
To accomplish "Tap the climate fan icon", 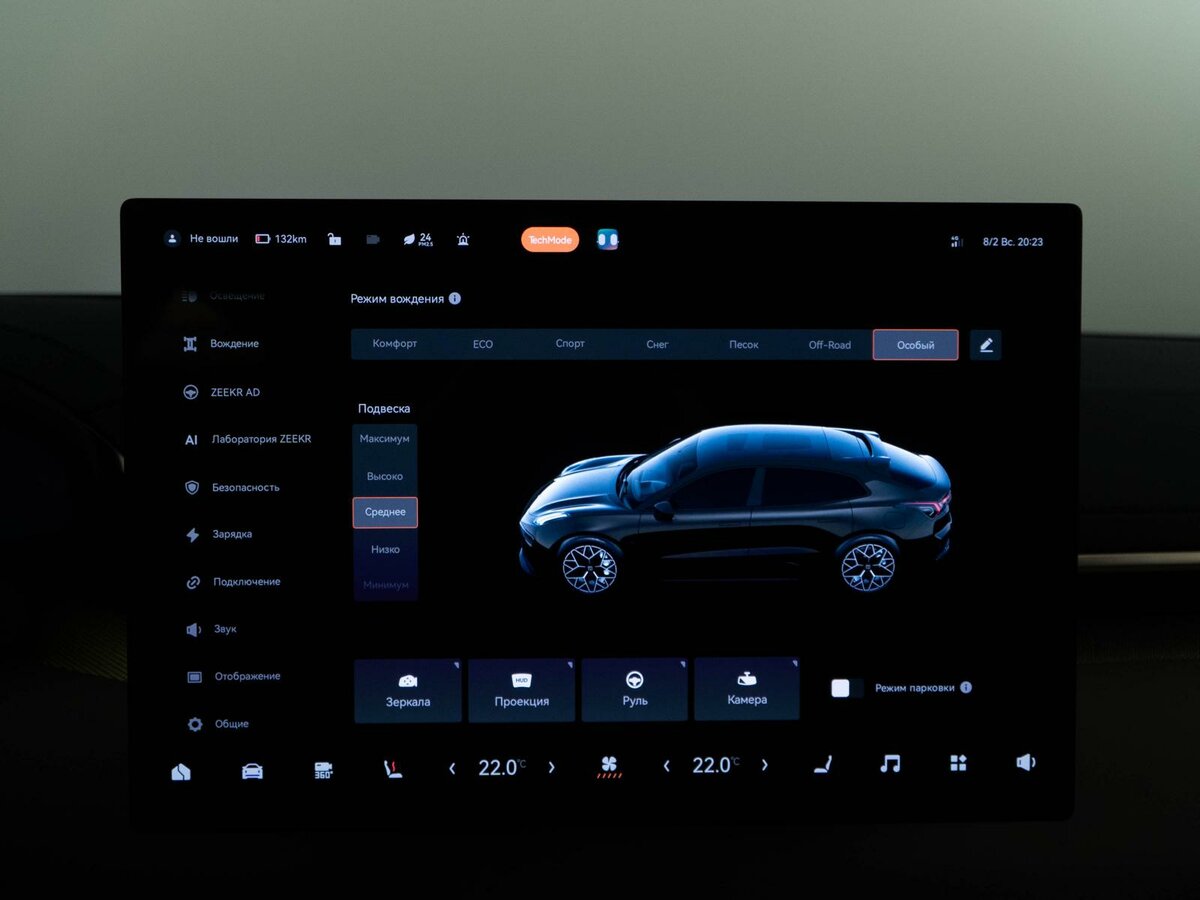I will 609,767.
